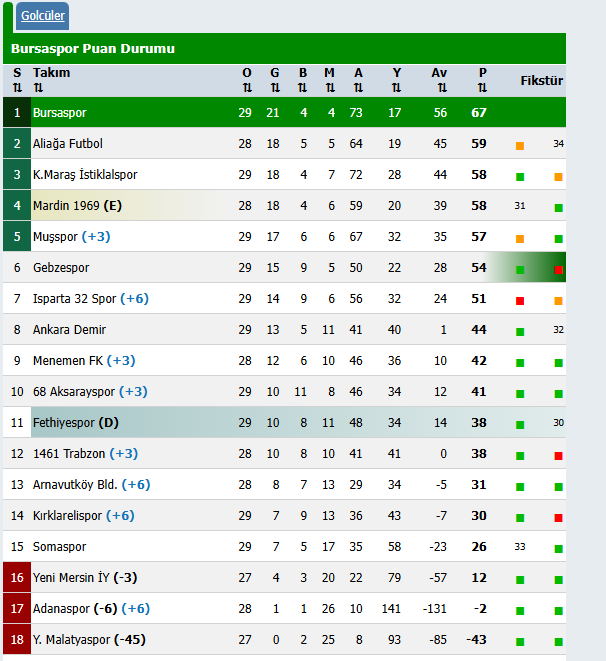Click sort arrows under the M column
Viewport: 606px width, 661px height.
[329, 88]
